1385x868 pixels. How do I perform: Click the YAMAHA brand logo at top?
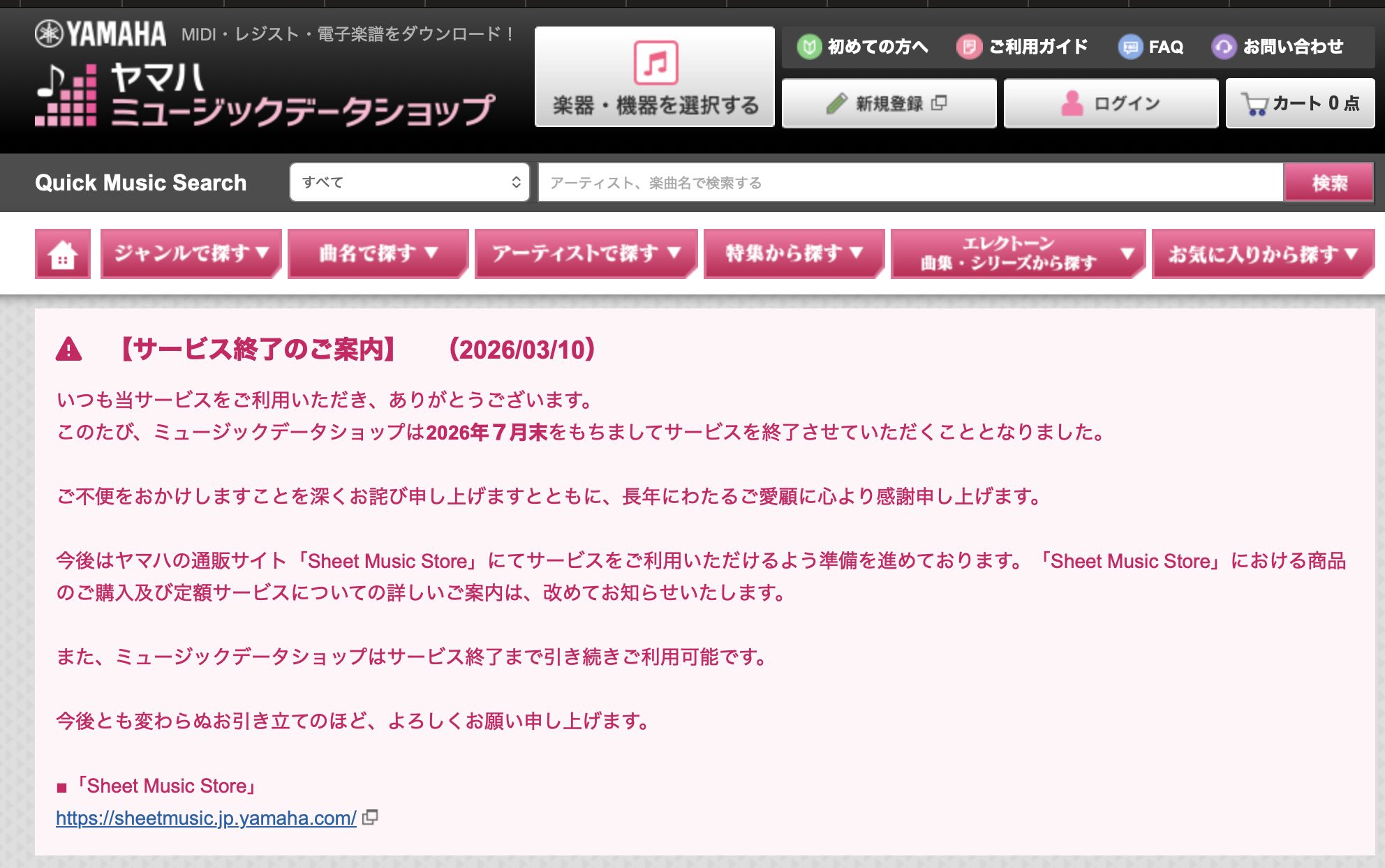tap(101, 33)
